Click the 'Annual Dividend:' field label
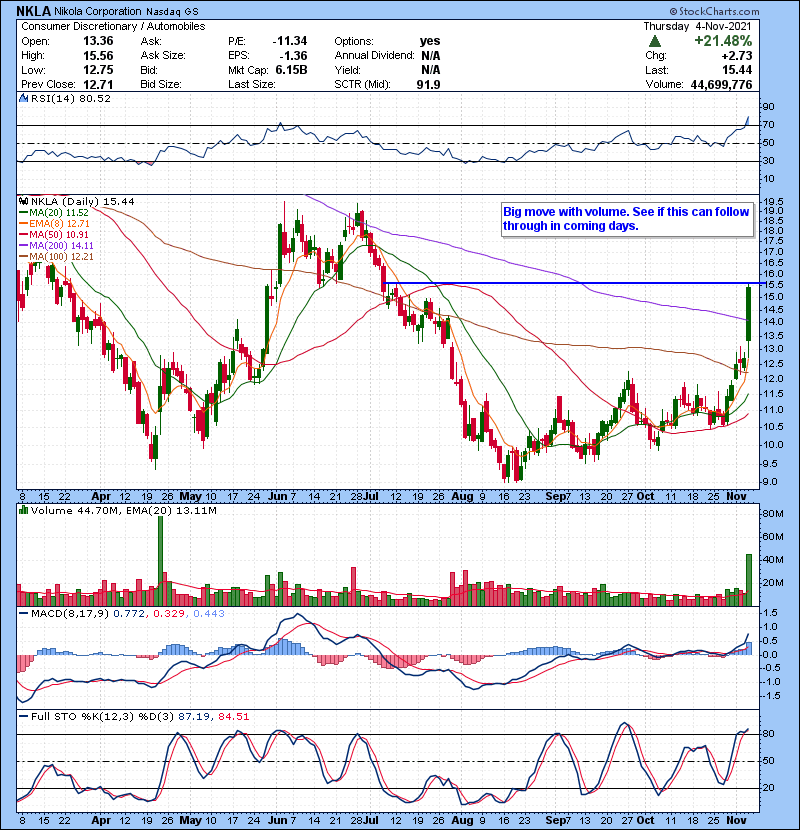Image resolution: width=800 pixels, height=830 pixels. [x=375, y=56]
